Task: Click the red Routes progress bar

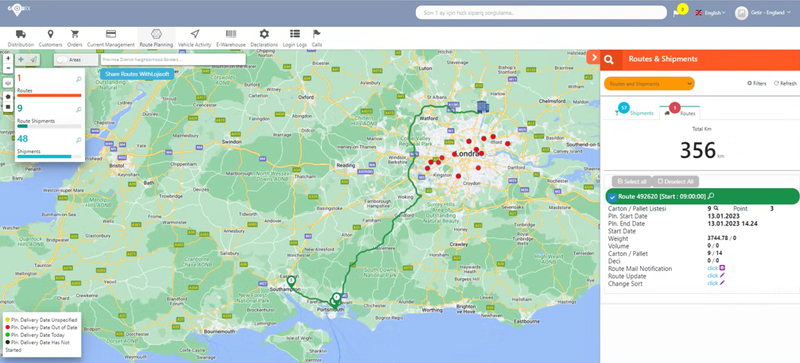Action: click(x=49, y=95)
